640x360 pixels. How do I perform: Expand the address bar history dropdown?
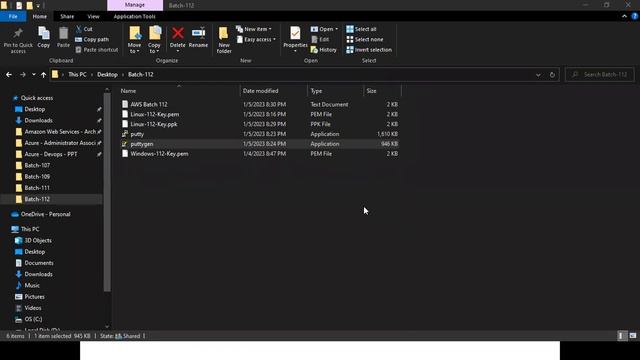tap(538, 75)
